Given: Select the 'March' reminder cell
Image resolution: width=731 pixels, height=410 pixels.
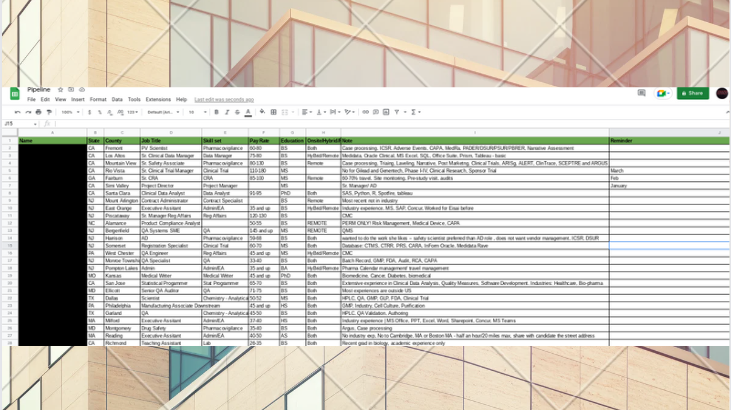Looking at the screenshot, I should point(669,171).
